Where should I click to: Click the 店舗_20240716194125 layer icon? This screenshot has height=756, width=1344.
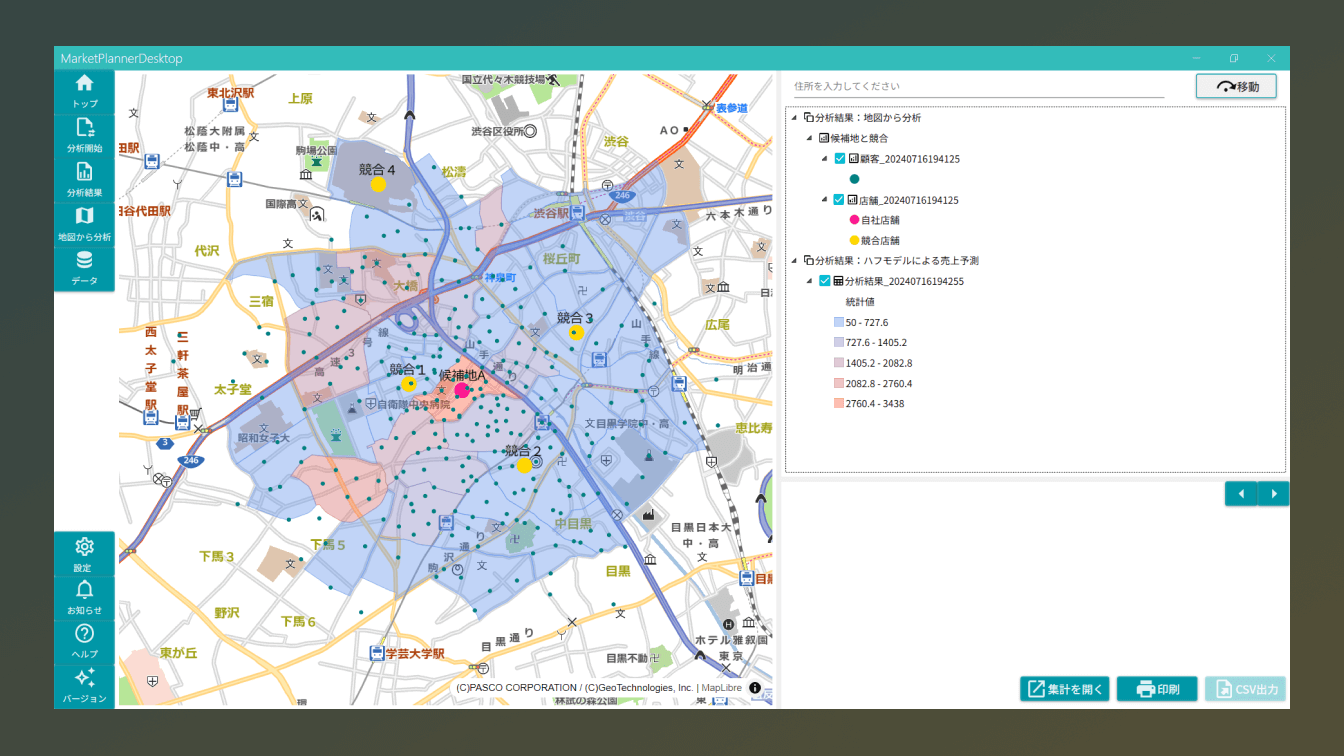[854, 200]
